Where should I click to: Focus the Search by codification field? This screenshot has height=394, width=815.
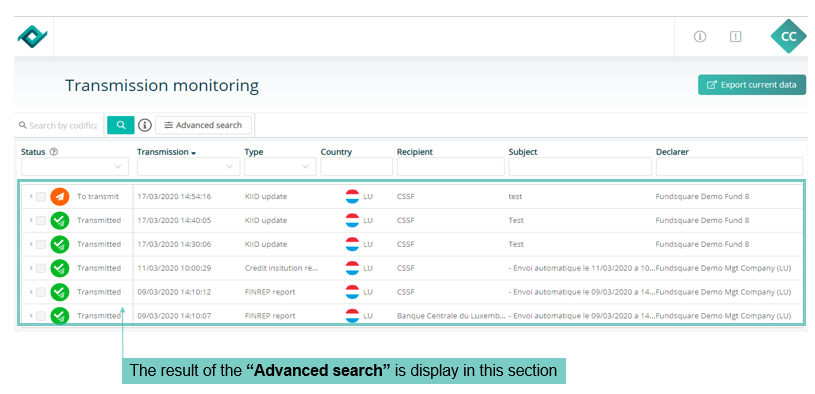pyautogui.click(x=59, y=125)
